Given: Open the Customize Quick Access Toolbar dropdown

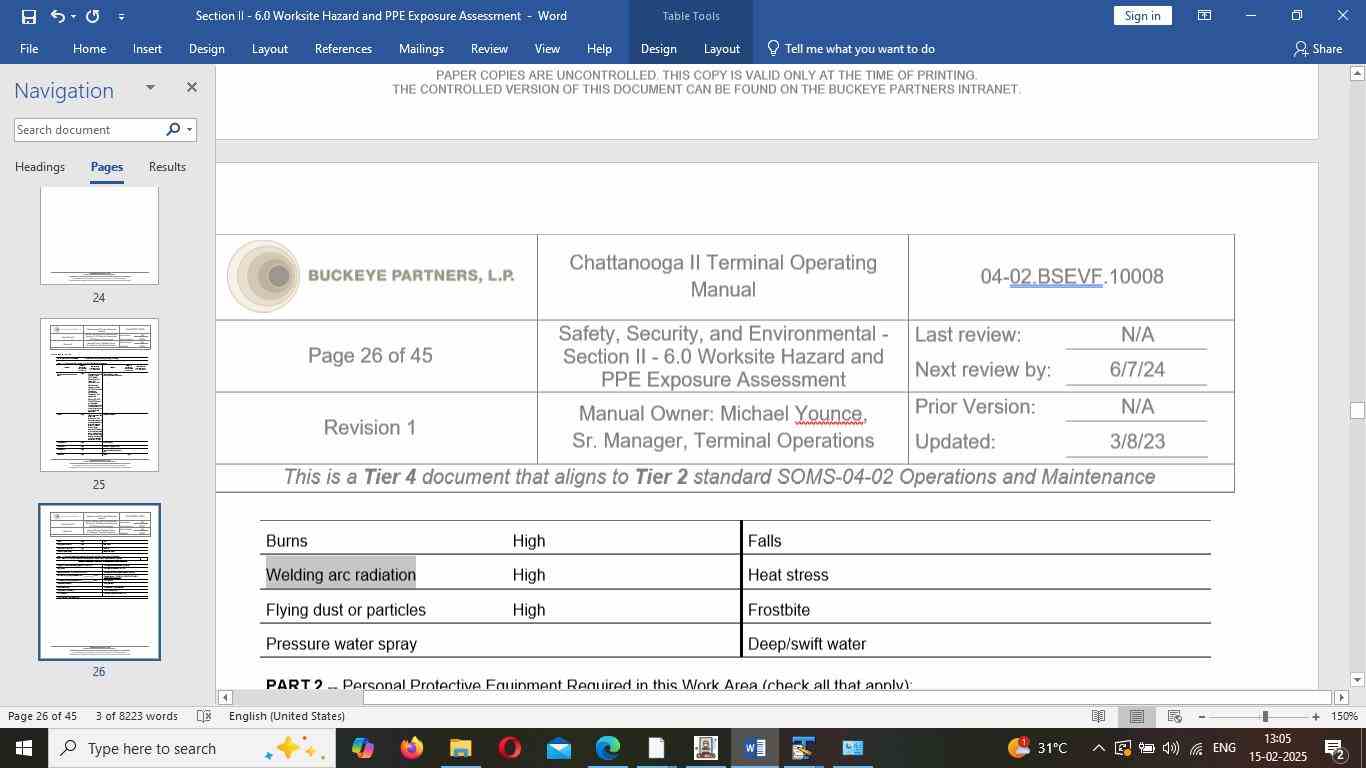Looking at the screenshot, I should click(121, 16).
